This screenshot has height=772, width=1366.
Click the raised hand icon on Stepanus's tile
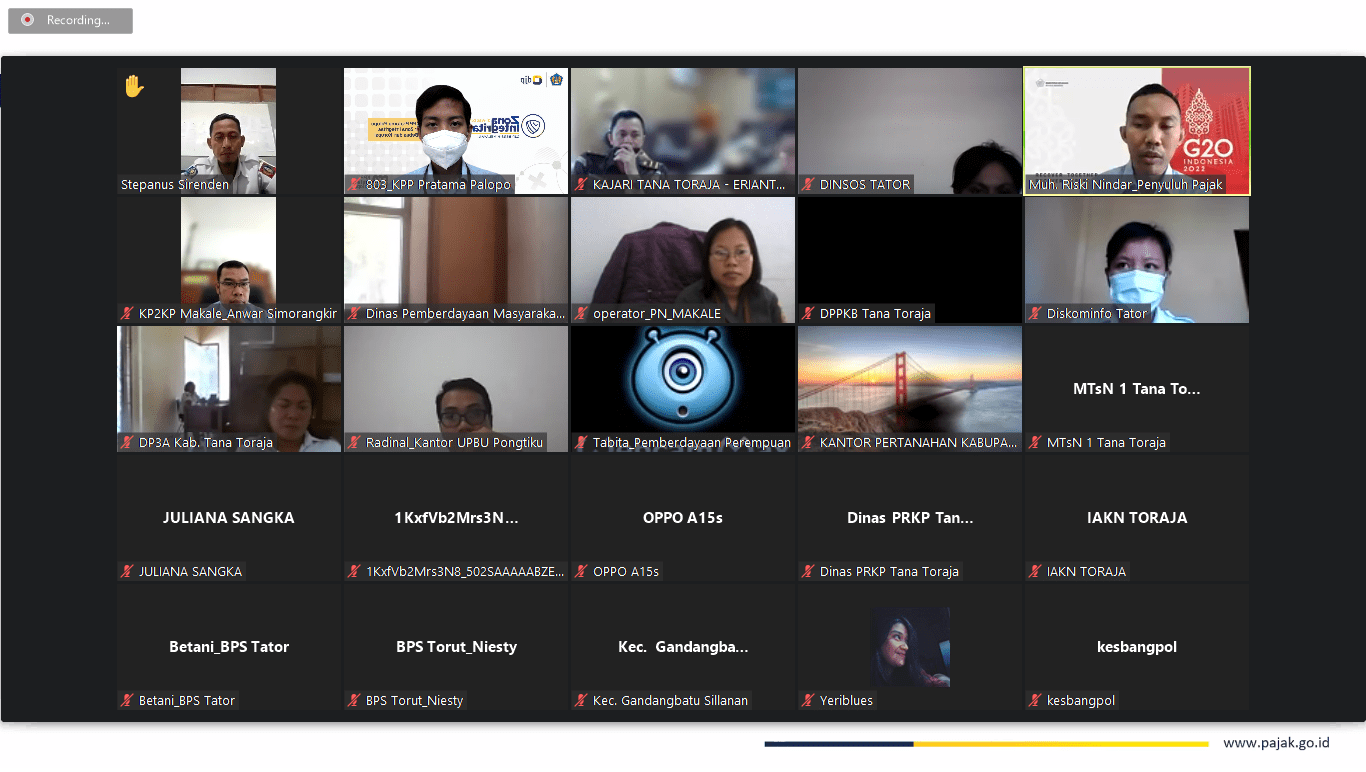click(x=133, y=87)
